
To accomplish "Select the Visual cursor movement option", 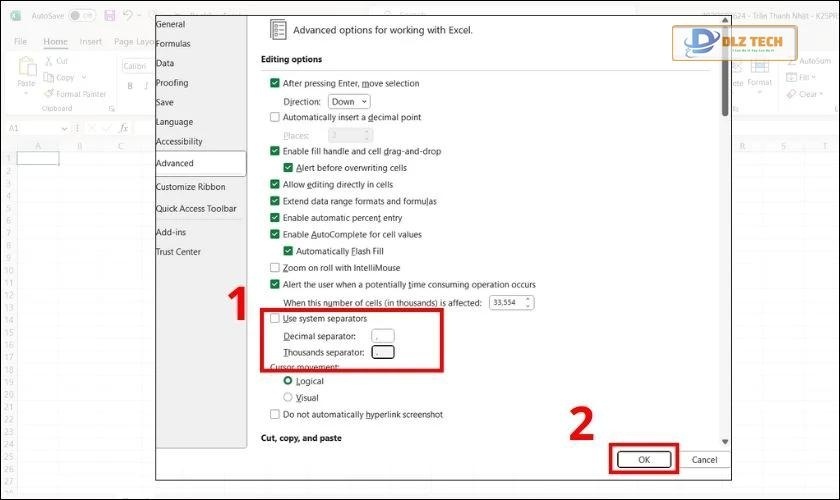I will (x=289, y=397).
